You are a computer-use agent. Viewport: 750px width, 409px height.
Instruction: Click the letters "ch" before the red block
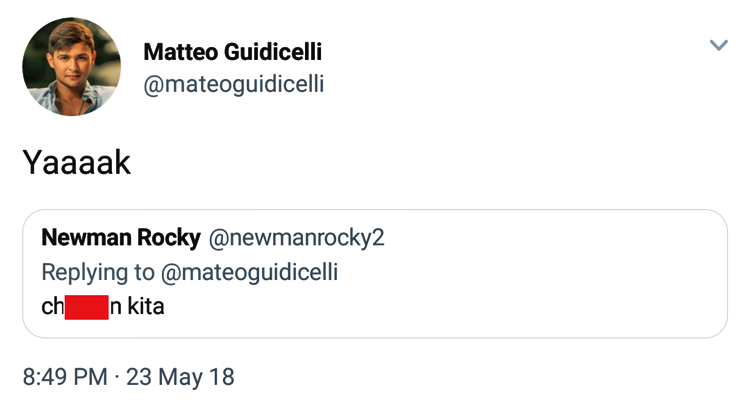pos(53,306)
